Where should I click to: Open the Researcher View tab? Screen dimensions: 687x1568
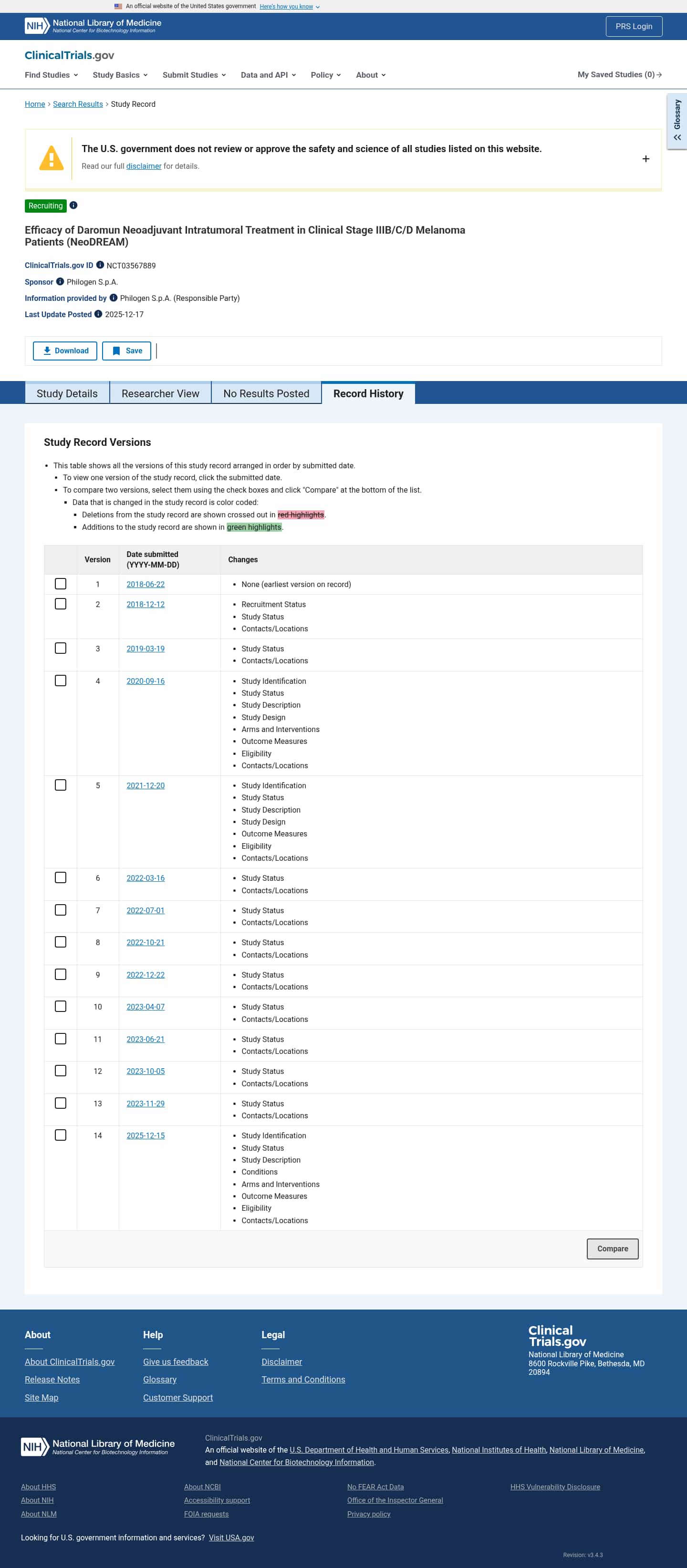(x=160, y=394)
